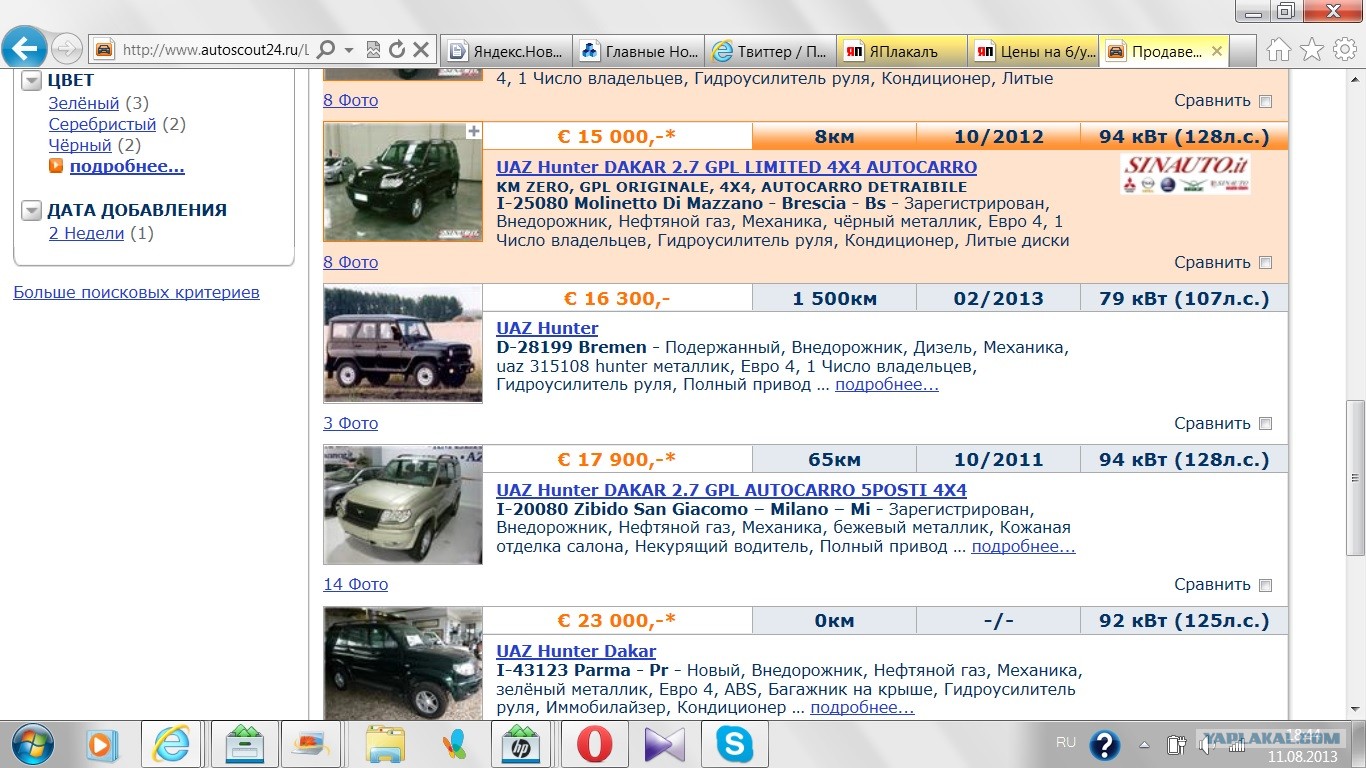The width and height of the screenshot is (1366, 768).
Task: Click the plus icon on the black UAZ photo
Action: [x=474, y=131]
